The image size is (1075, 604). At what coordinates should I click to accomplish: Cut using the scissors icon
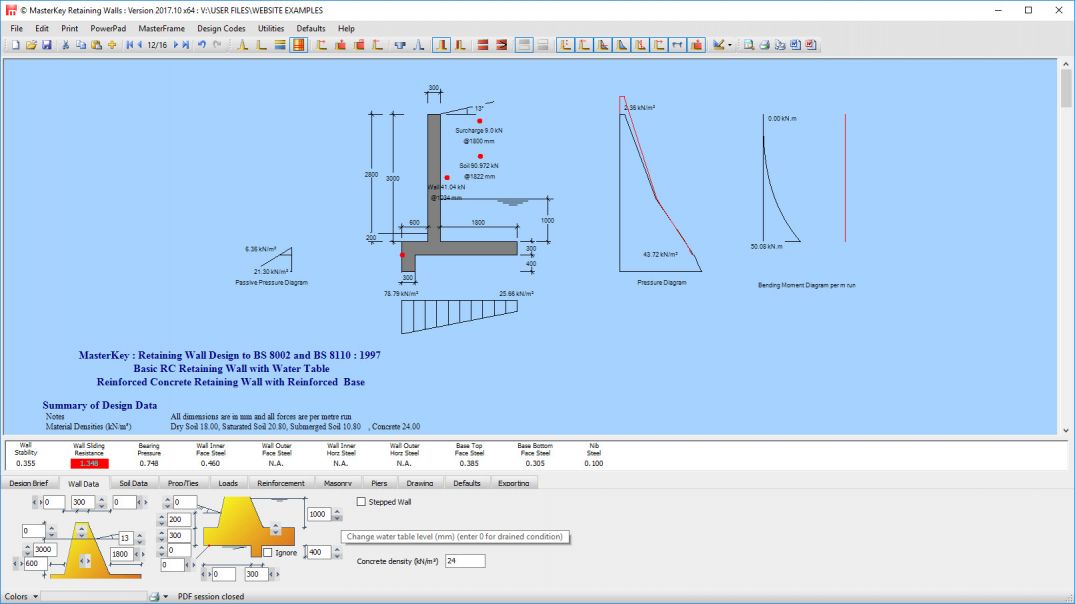[66, 45]
